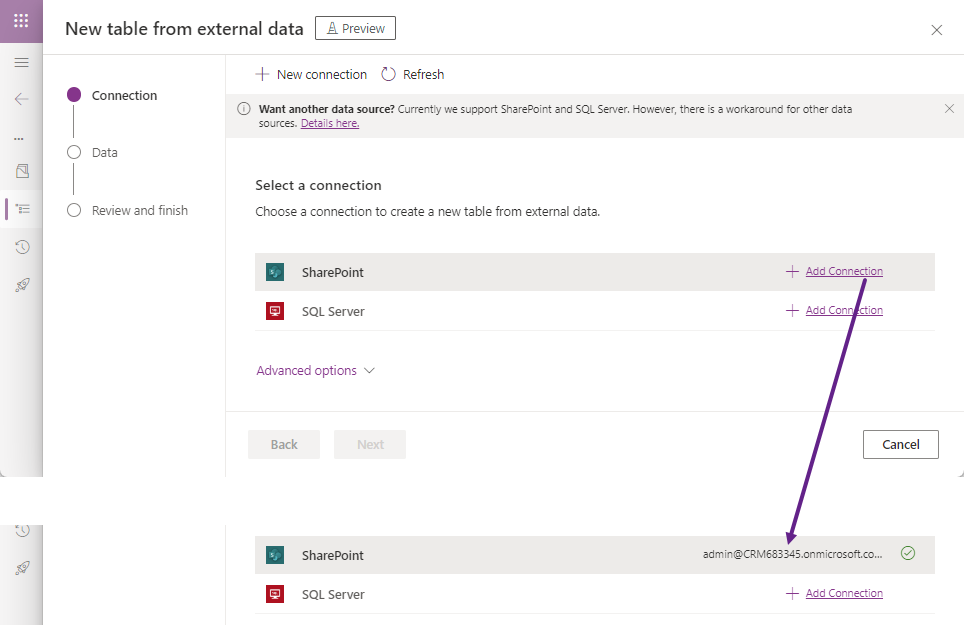Screen dimensions: 964x625
Task: Select the SharePoint row without a connected account
Action: 595,272
